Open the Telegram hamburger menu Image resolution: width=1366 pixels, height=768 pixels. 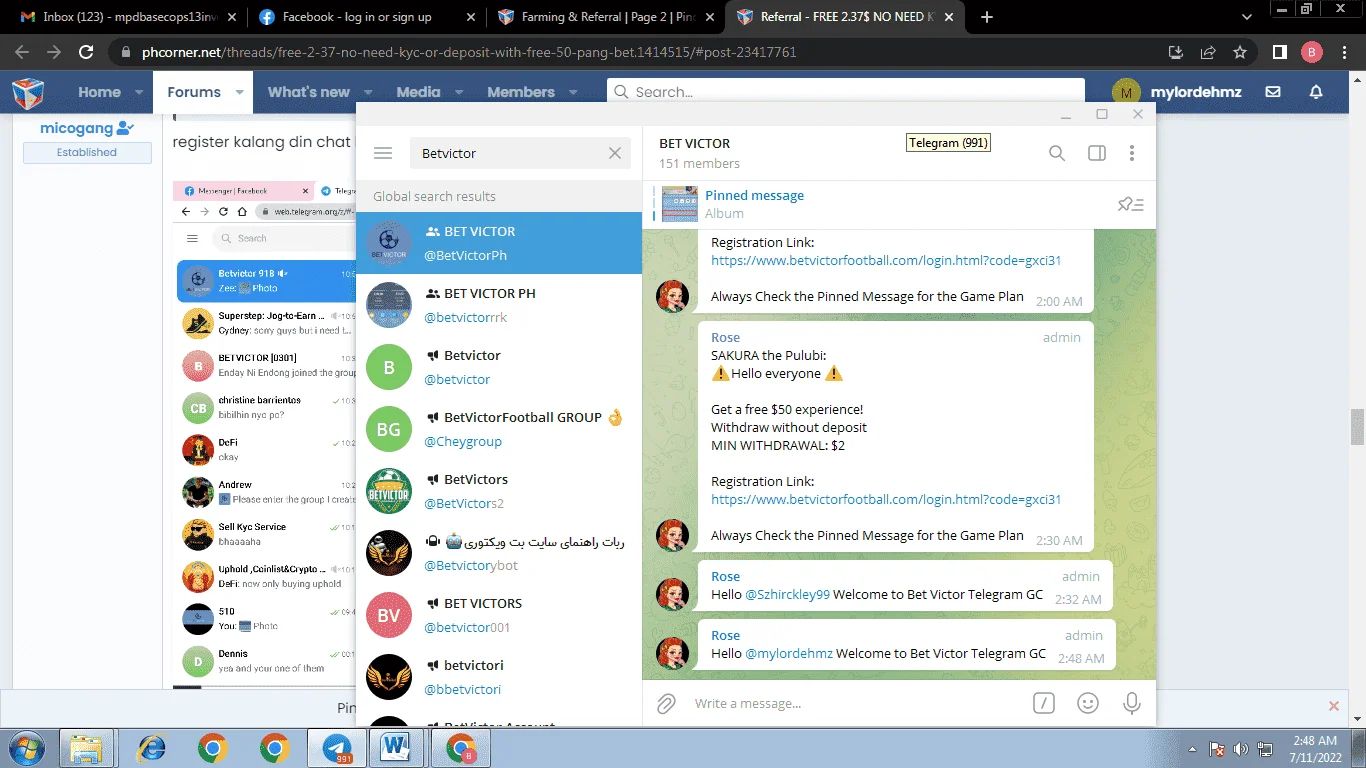click(x=383, y=153)
